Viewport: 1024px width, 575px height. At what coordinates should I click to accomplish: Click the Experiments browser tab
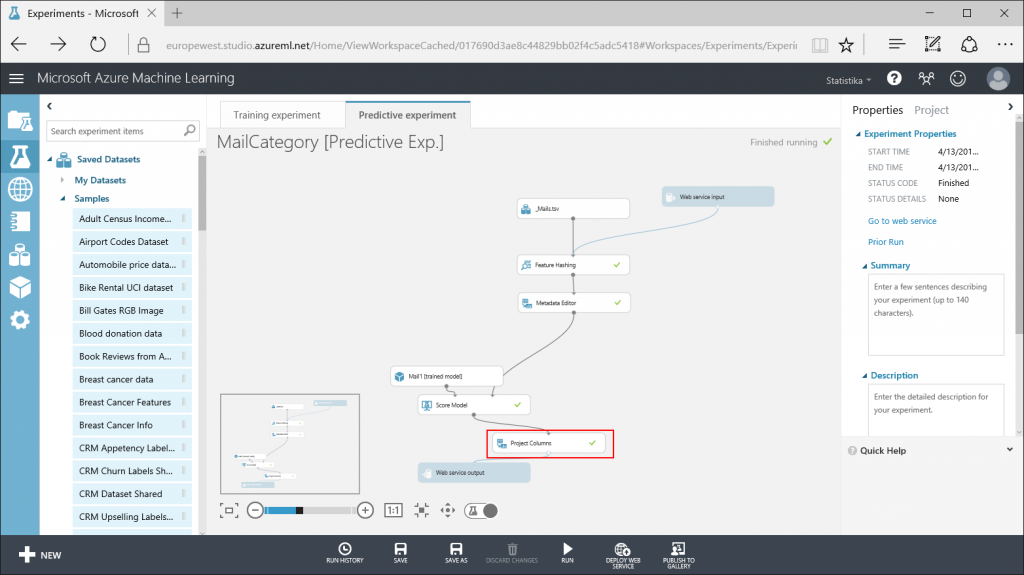click(82, 13)
